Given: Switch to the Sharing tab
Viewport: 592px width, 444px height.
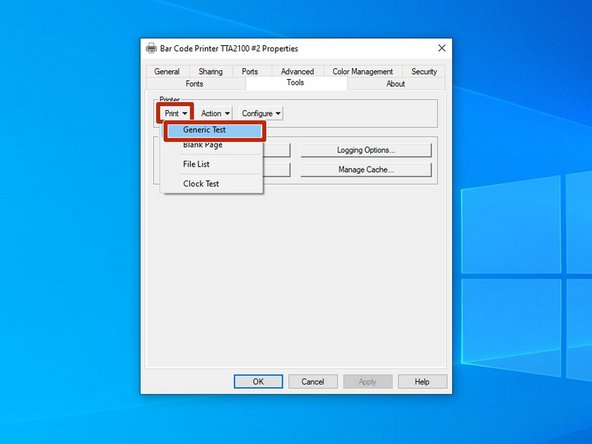Looking at the screenshot, I should 210,71.
